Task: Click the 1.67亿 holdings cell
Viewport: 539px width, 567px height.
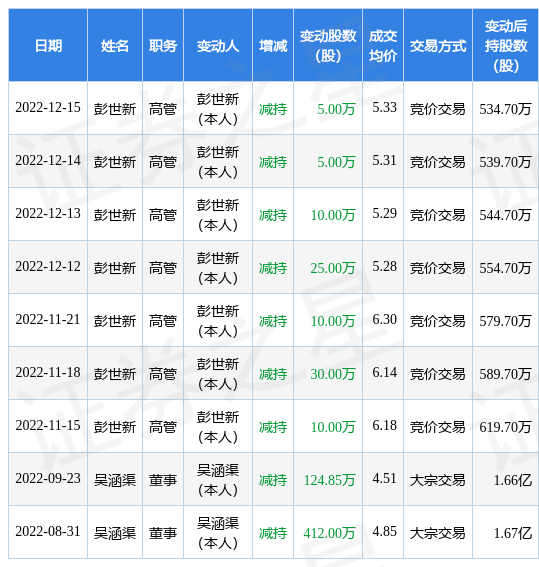Action: coord(513,533)
